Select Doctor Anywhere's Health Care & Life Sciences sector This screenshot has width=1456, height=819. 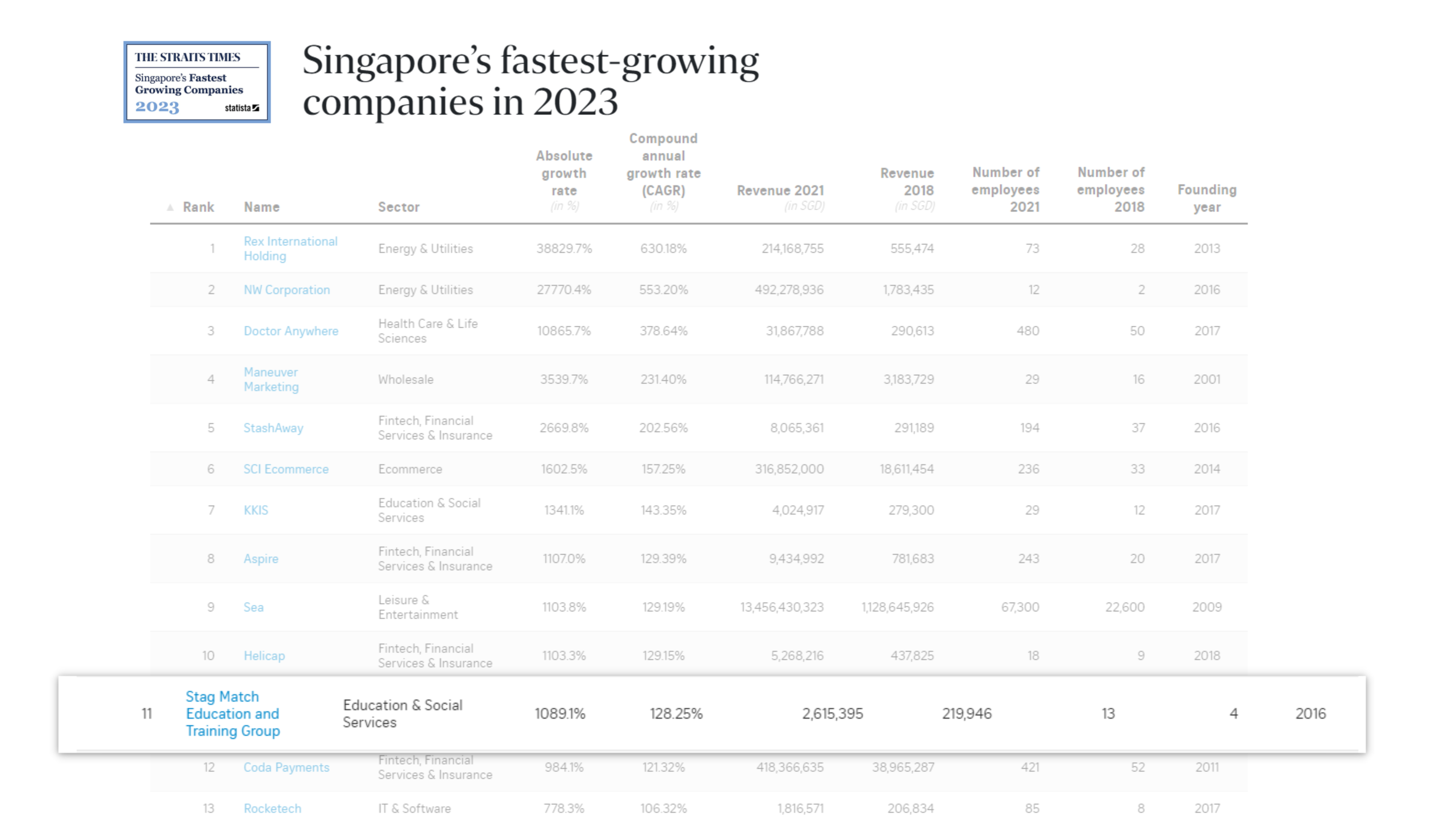428,331
